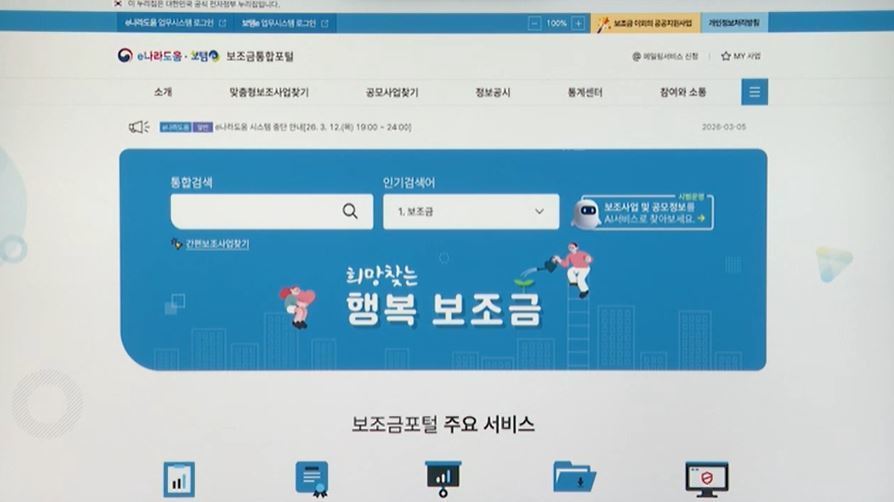The width and height of the screenshot is (894, 502).
Task: Click the 간편보조사업찾기 link
Action: click(x=216, y=244)
